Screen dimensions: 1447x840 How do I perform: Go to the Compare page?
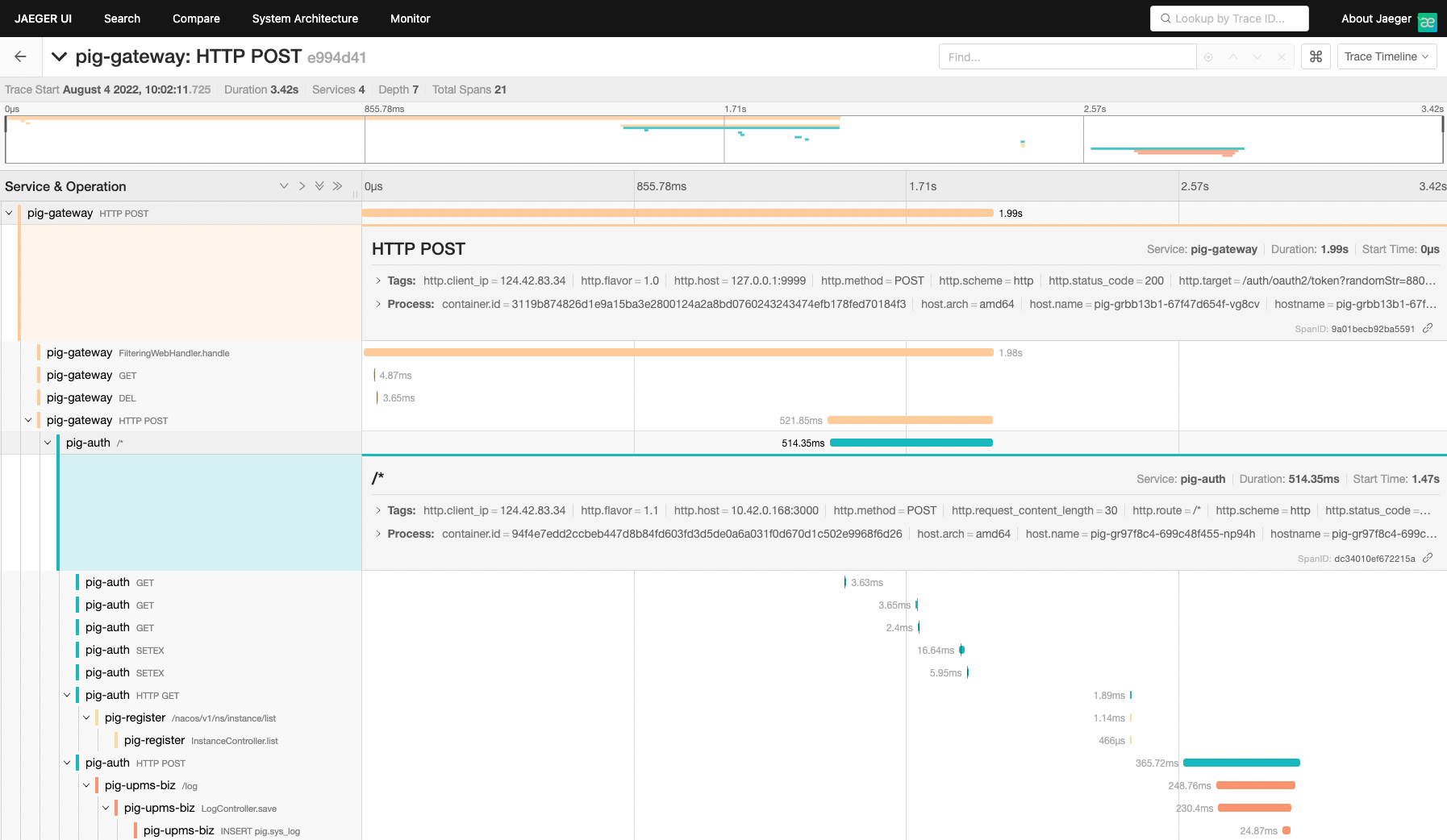pyautogui.click(x=196, y=19)
